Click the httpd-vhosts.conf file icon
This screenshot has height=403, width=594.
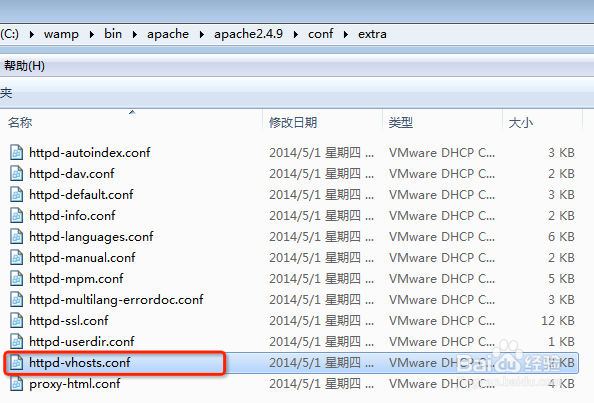point(16,363)
